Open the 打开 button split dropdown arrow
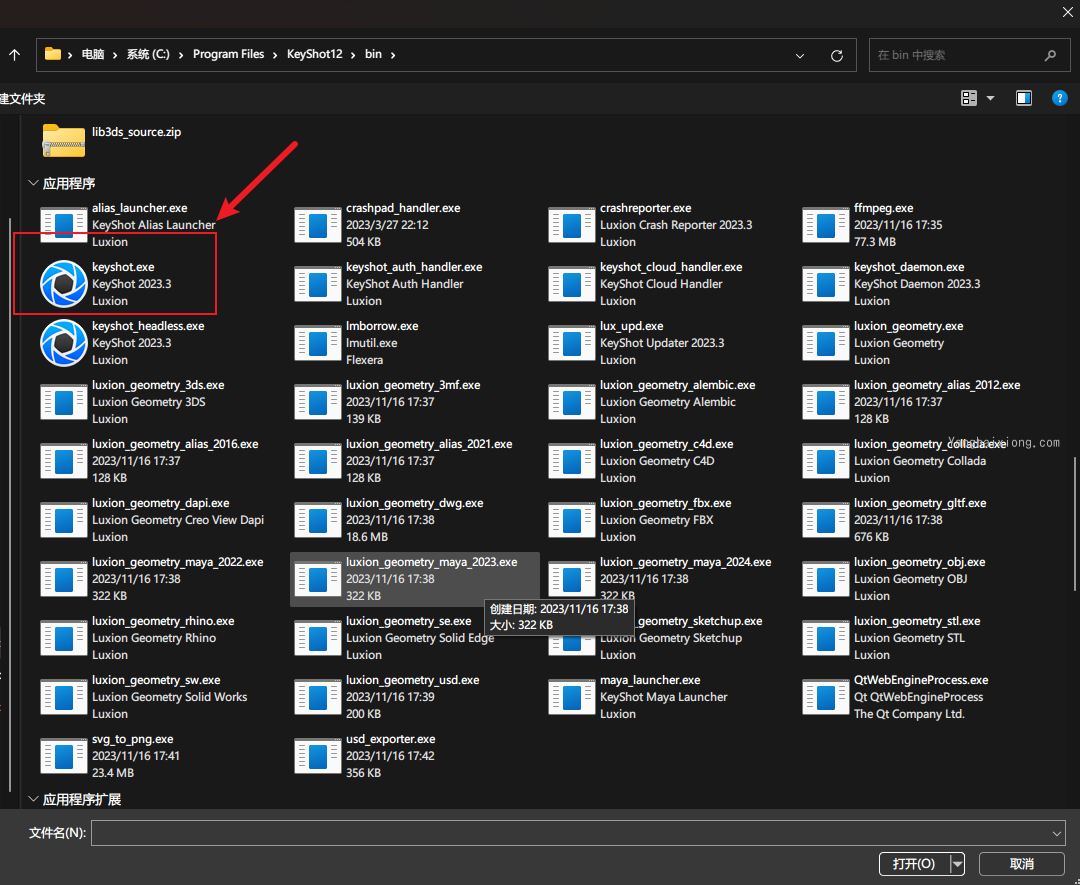 (x=957, y=864)
